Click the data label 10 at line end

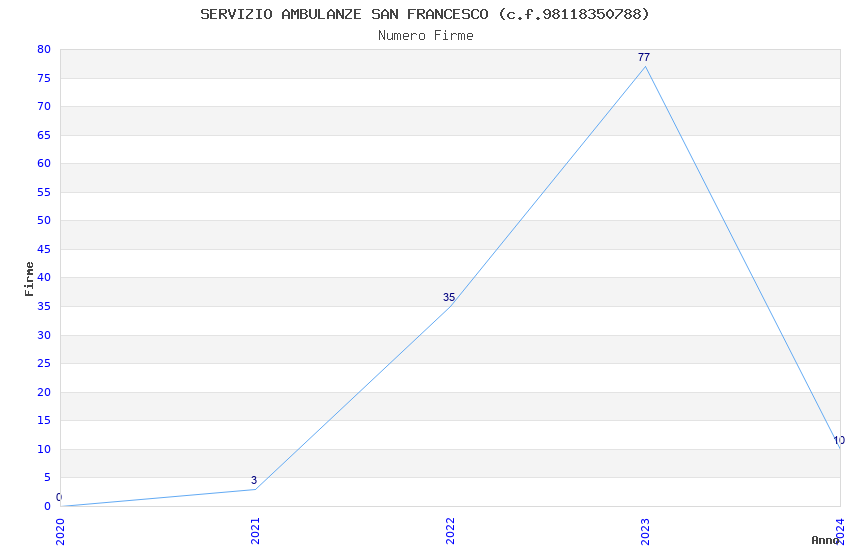[839, 441]
